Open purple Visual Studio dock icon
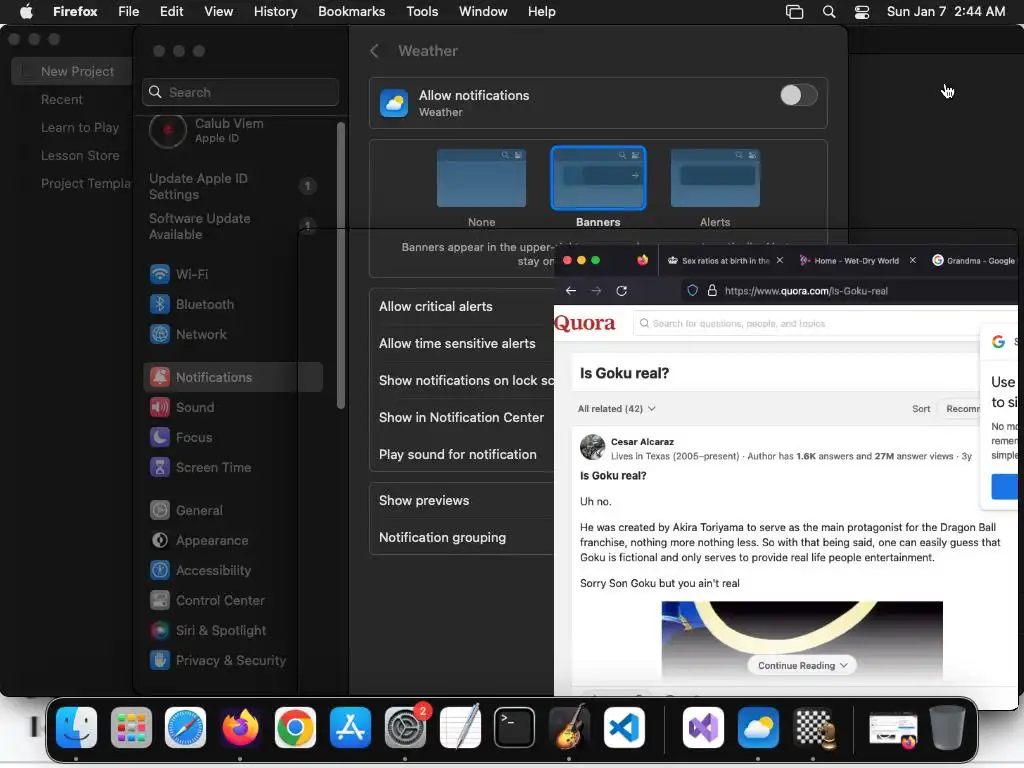Viewport: 1024px width, 768px height. tap(703, 728)
